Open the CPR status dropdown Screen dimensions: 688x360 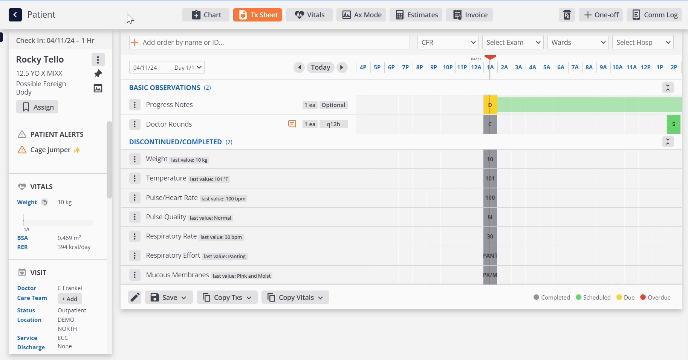(x=448, y=43)
